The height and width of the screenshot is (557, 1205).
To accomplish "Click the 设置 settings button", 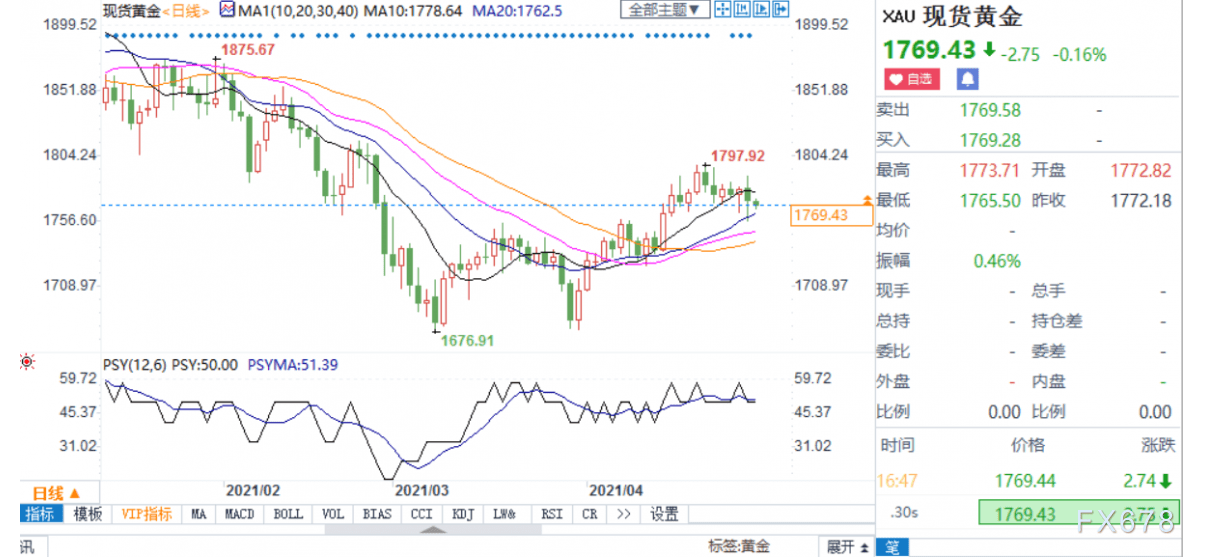I will tap(664, 514).
